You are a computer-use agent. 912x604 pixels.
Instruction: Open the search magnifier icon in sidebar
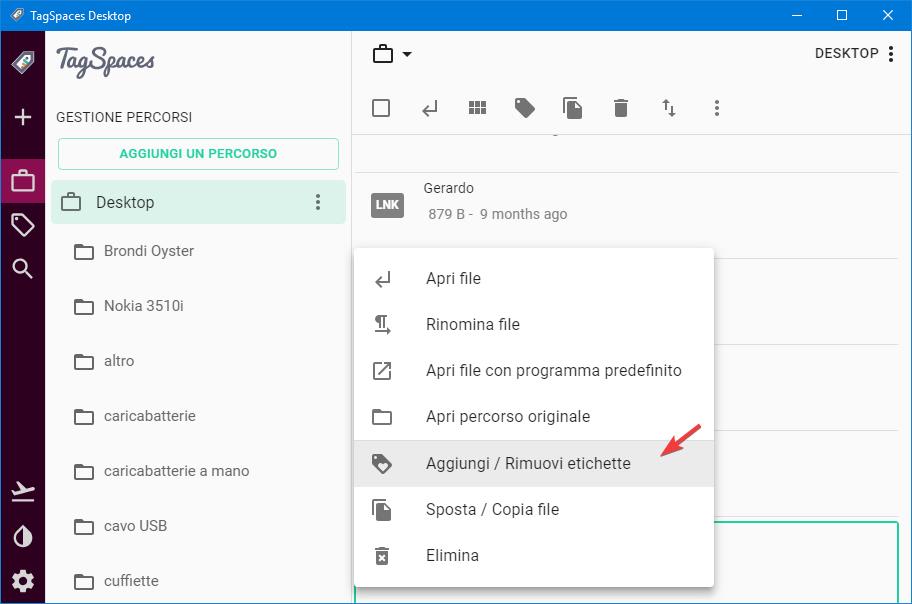(23, 269)
